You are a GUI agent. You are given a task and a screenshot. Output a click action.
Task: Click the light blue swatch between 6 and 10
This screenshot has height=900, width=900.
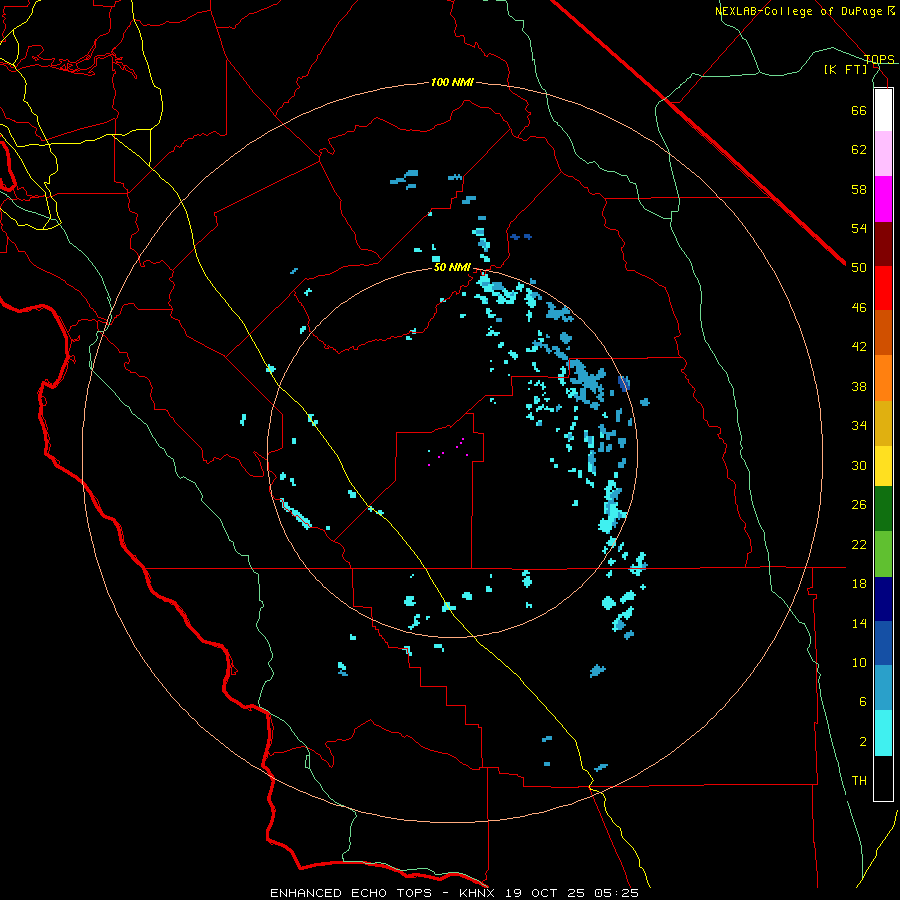[x=883, y=688]
